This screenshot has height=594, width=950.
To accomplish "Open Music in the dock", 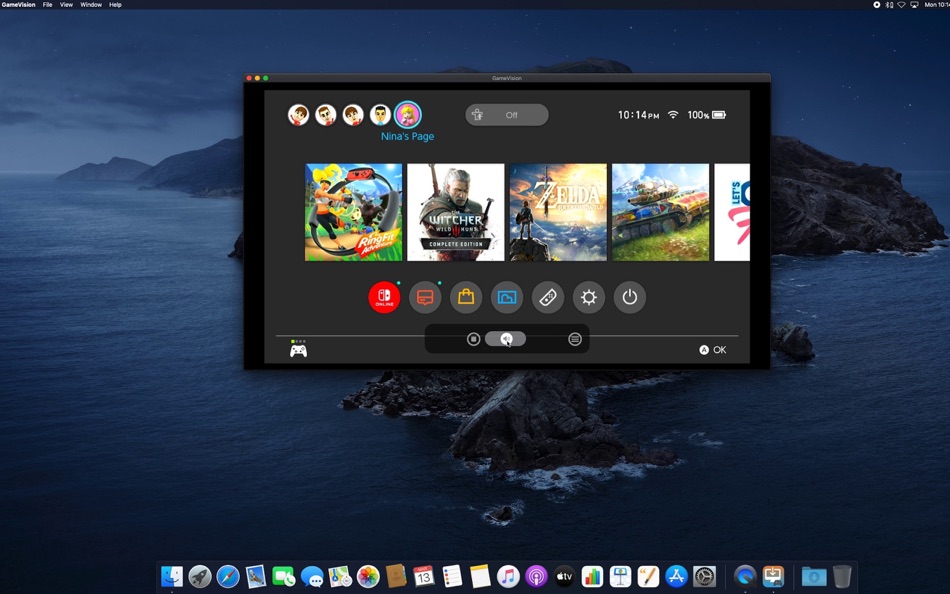I will pyautogui.click(x=508, y=576).
